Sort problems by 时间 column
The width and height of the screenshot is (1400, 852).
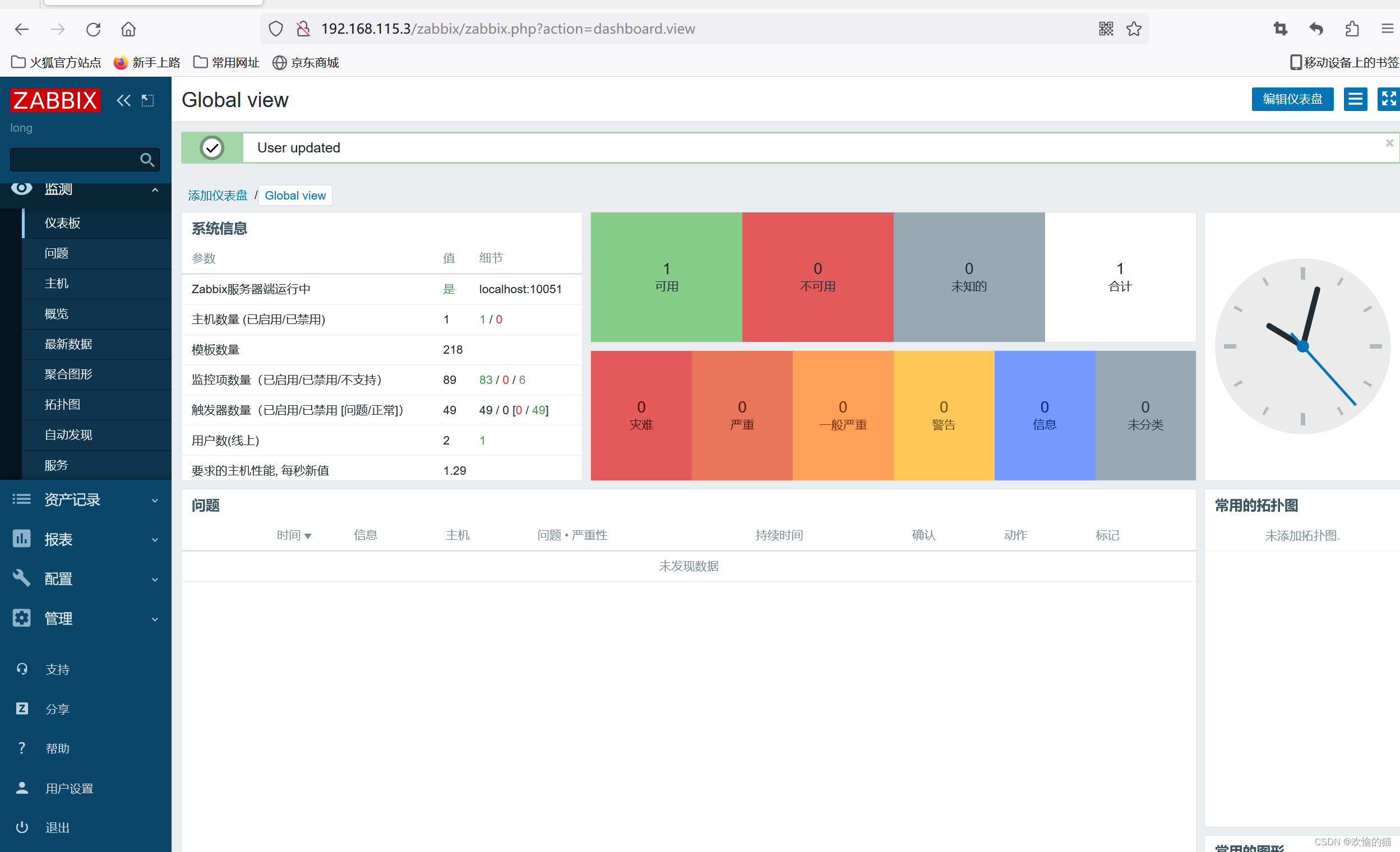point(293,535)
